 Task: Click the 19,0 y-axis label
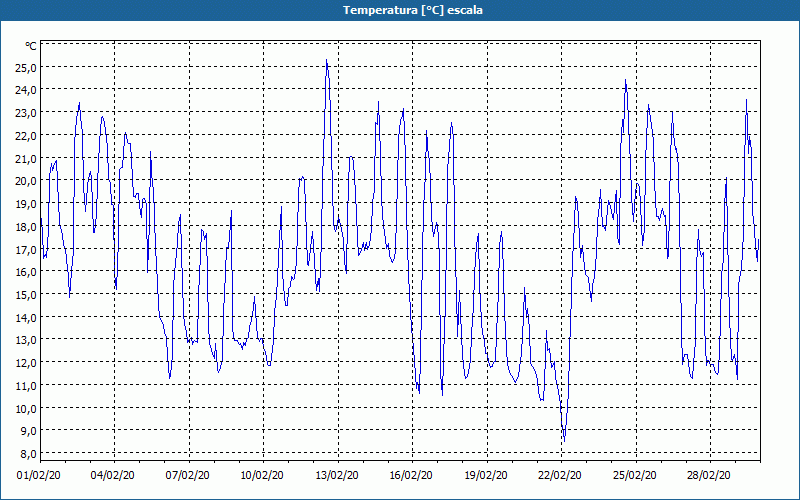tap(25, 204)
